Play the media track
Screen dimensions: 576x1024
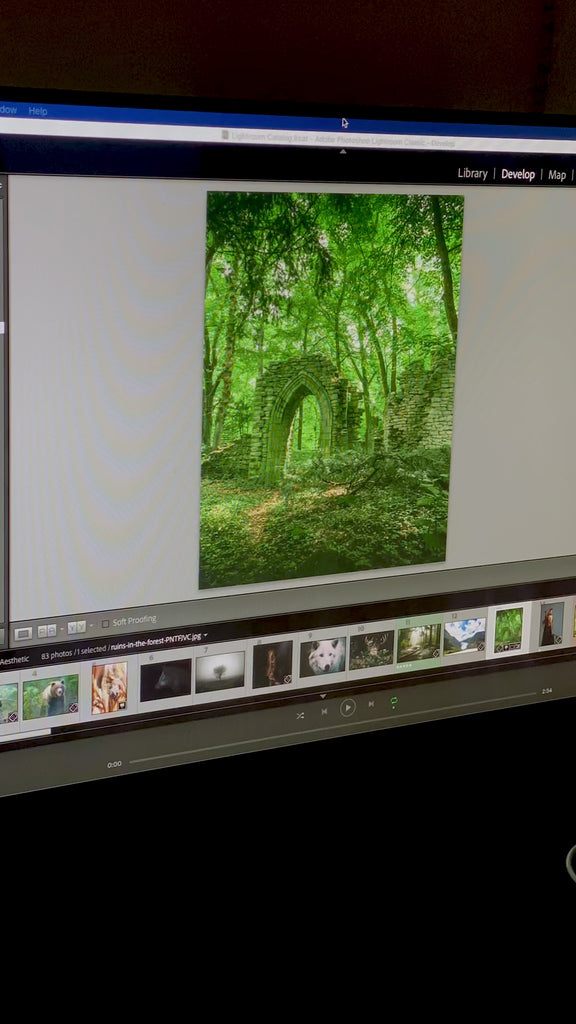347,707
